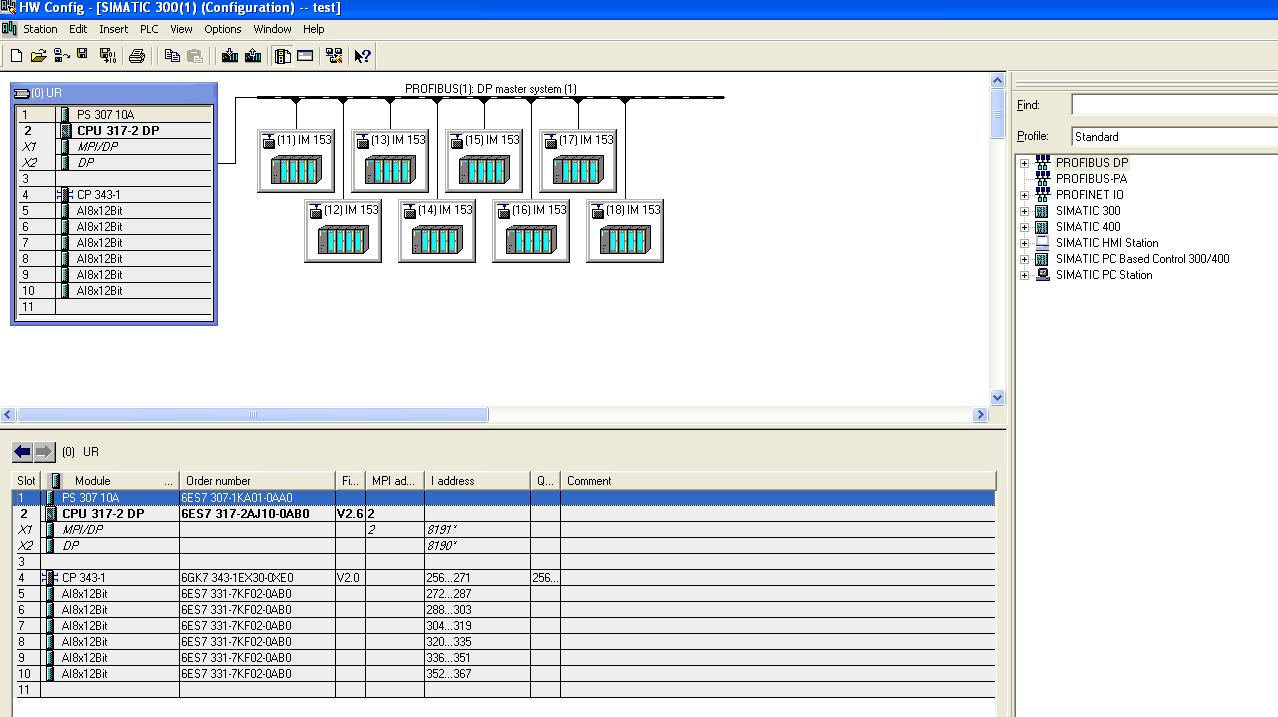Click the scroll-right arrow of rack view
The height and width of the screenshot is (717, 1278).
click(980, 414)
